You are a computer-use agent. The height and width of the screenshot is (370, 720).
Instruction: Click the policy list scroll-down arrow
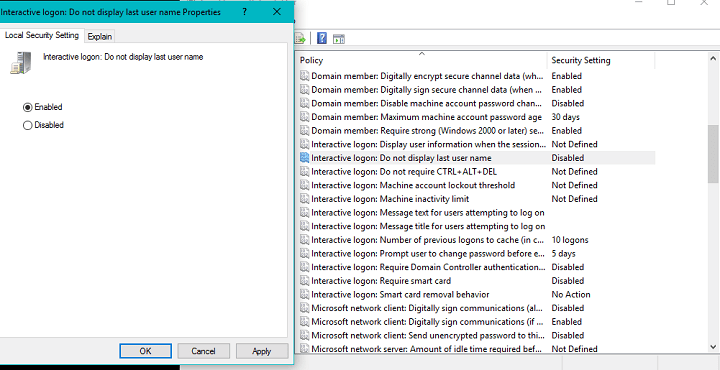click(x=713, y=347)
